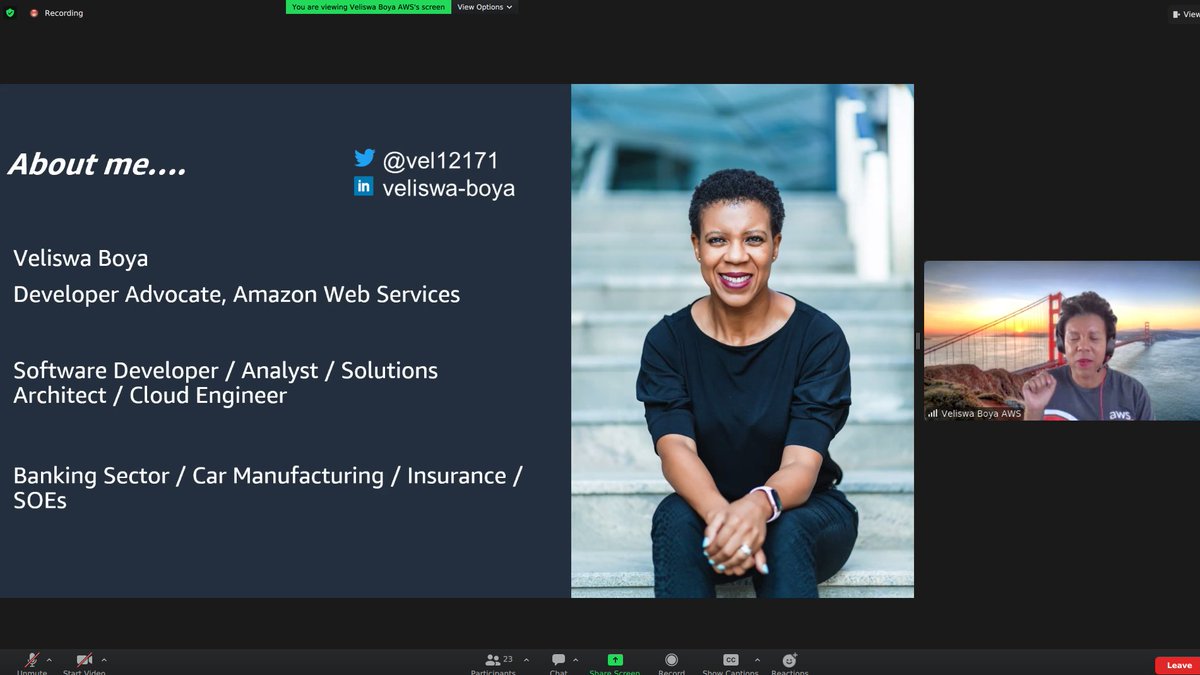Toggle video on or off
Screen dimensions: 1200x675
pos(85,662)
